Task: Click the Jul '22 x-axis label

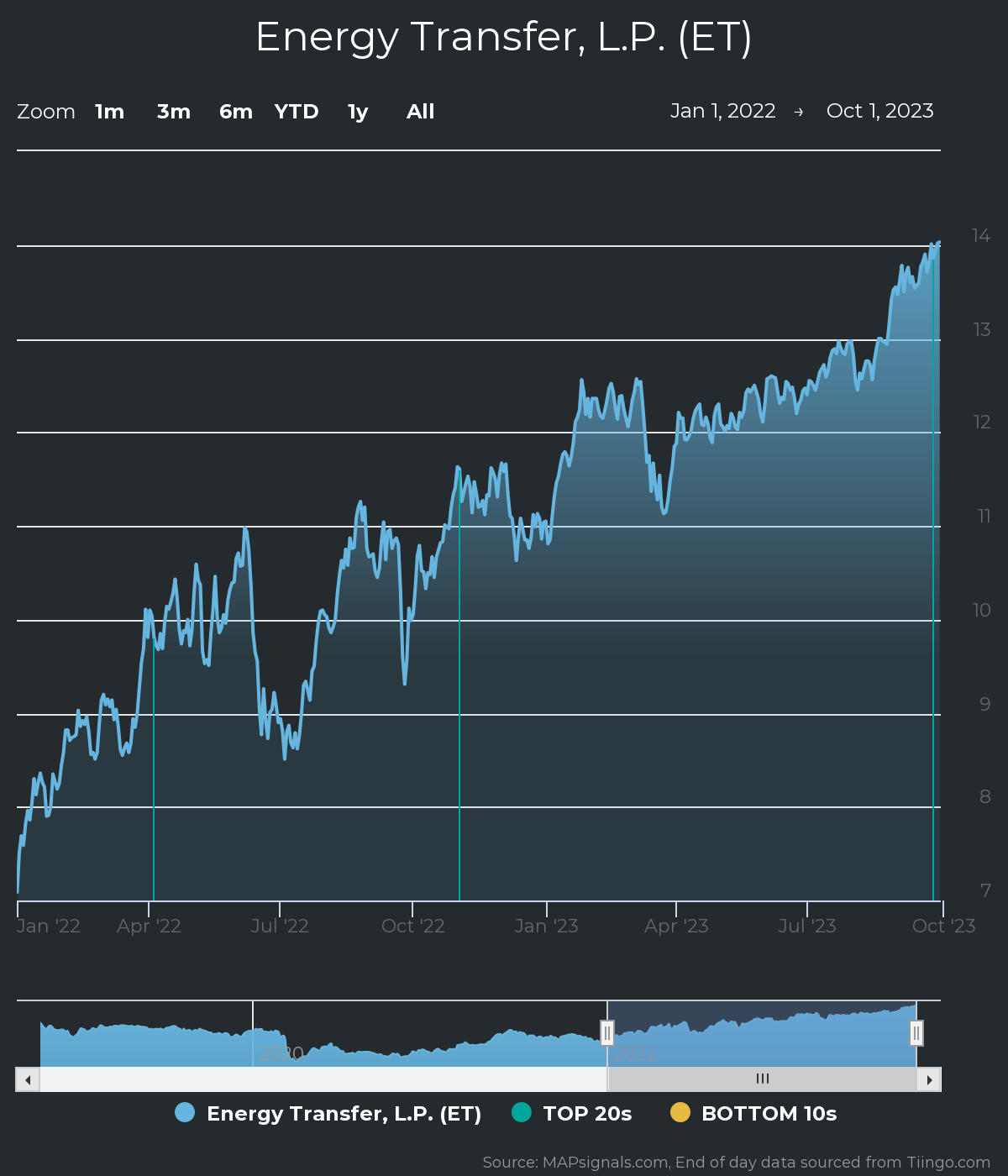Action: pos(280,926)
